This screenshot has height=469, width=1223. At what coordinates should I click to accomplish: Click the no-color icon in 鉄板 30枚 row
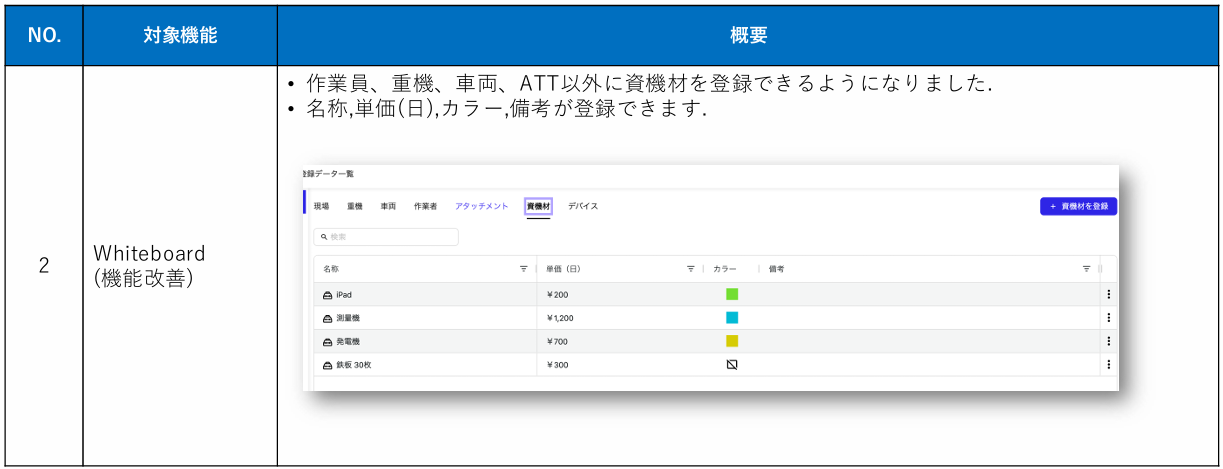click(x=732, y=365)
